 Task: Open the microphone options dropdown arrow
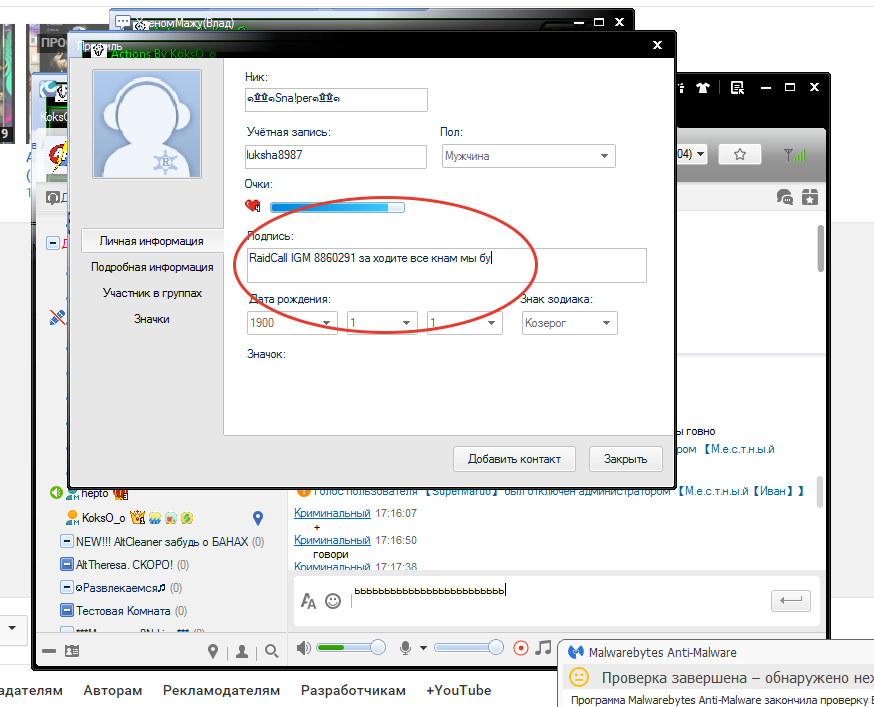pos(424,648)
